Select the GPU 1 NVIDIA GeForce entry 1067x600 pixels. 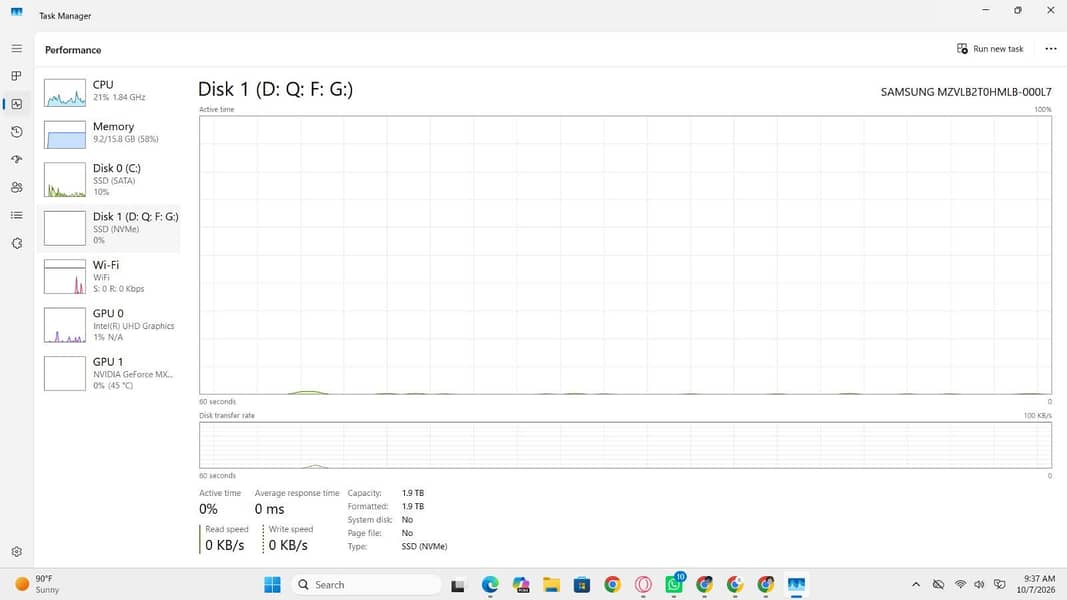pos(109,373)
